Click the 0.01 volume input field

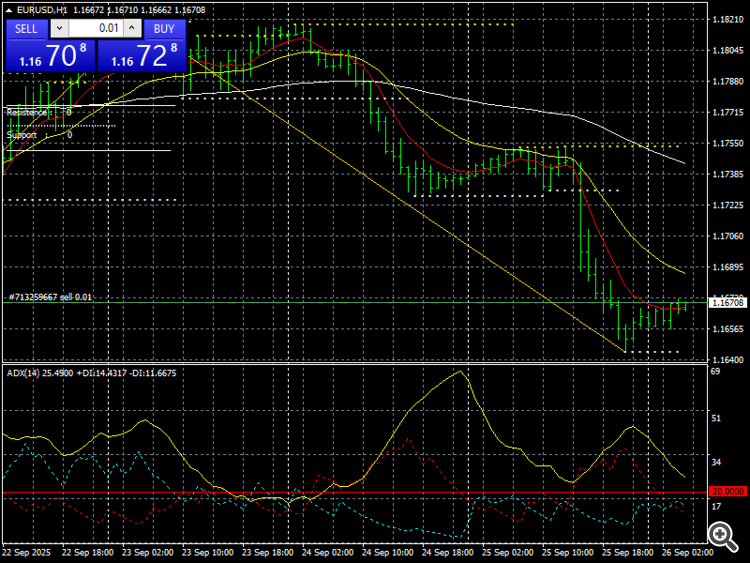point(96,29)
